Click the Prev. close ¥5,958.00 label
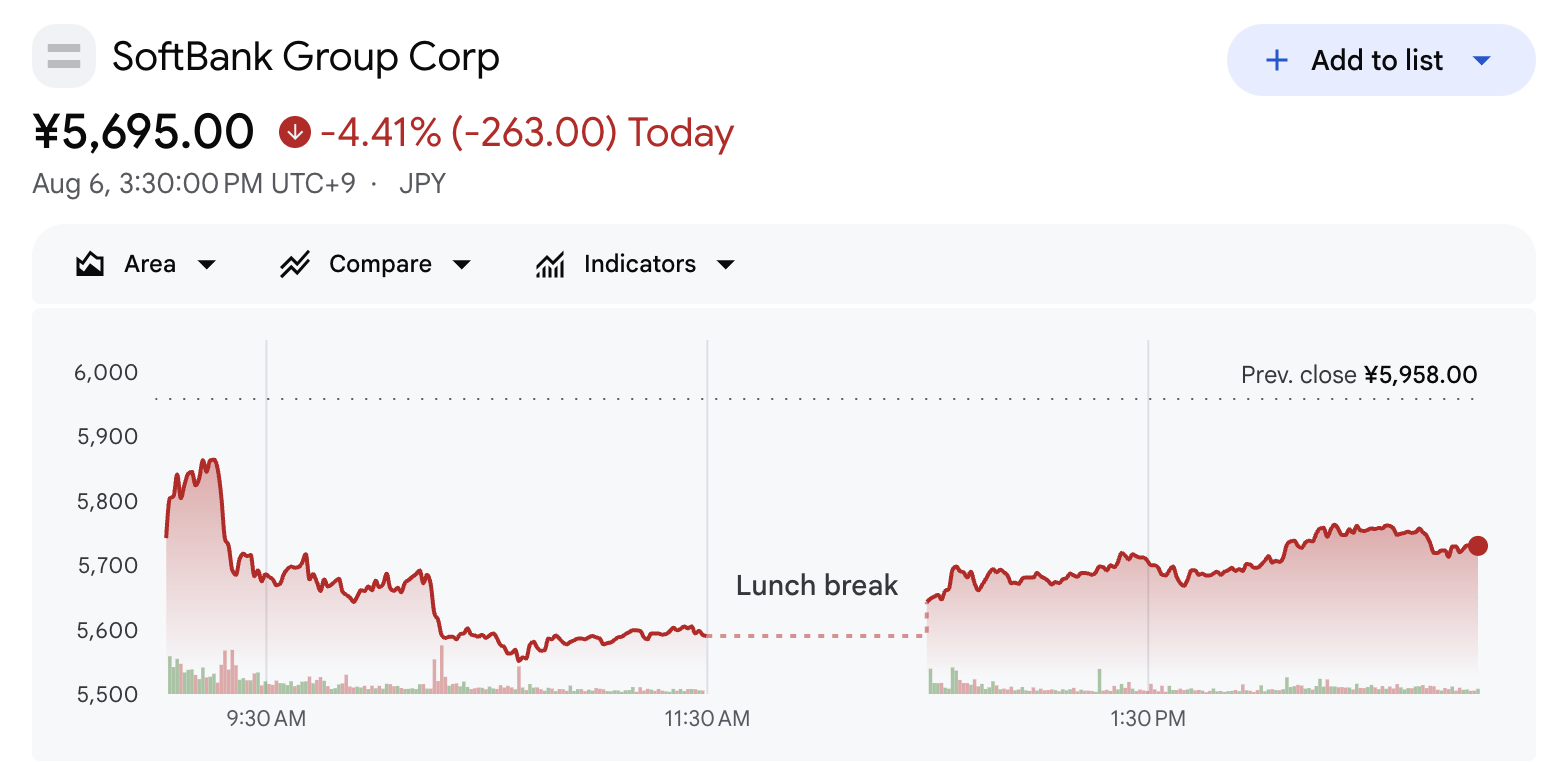Image resolution: width=1547 pixels, height=762 pixels. click(1359, 375)
